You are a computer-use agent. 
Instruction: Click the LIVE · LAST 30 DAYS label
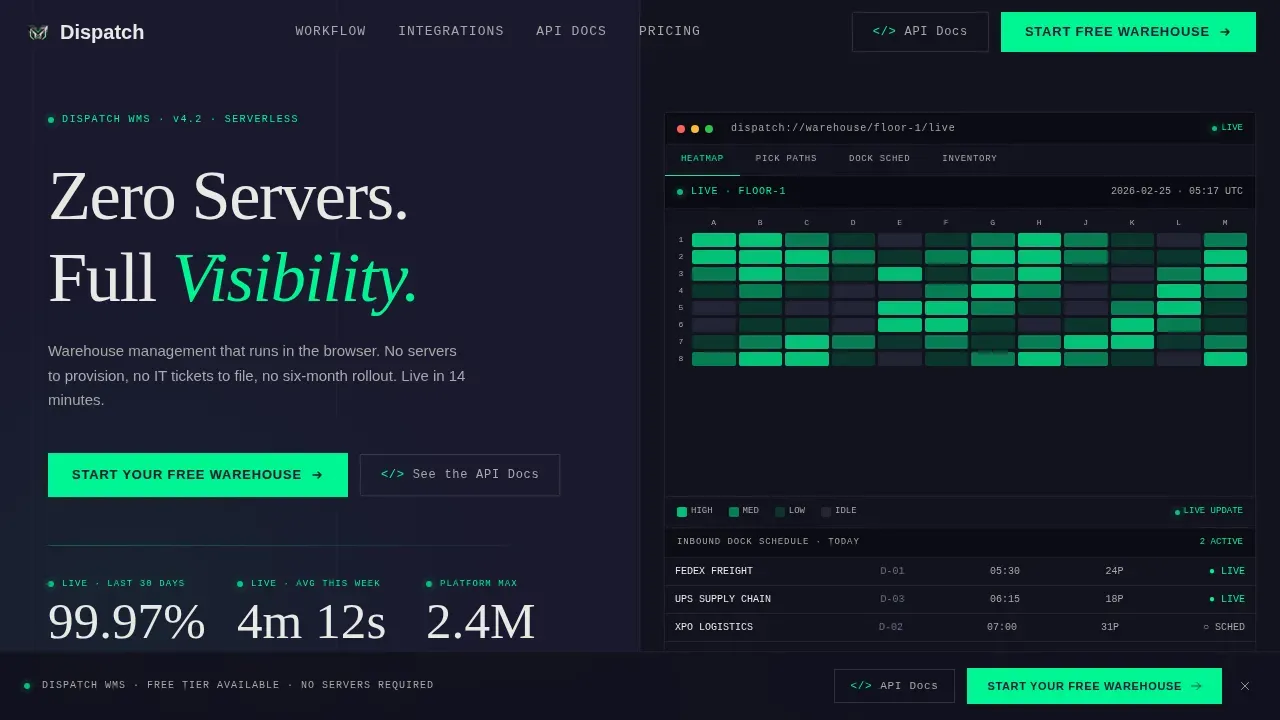pos(117,583)
